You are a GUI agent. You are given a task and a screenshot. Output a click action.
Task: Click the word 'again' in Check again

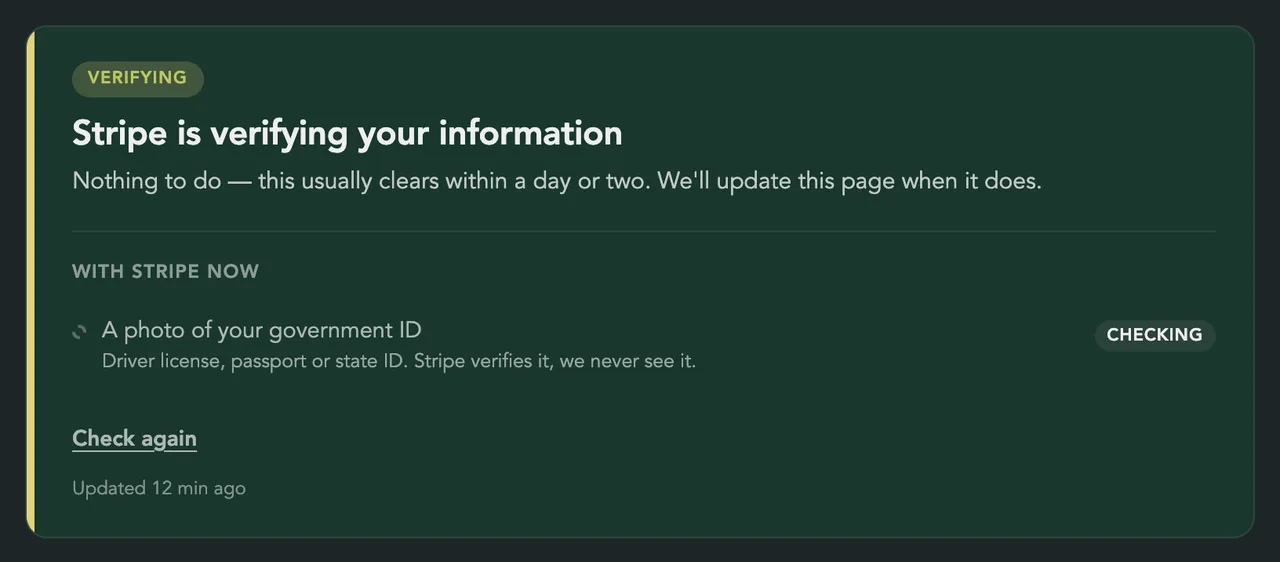(169, 440)
